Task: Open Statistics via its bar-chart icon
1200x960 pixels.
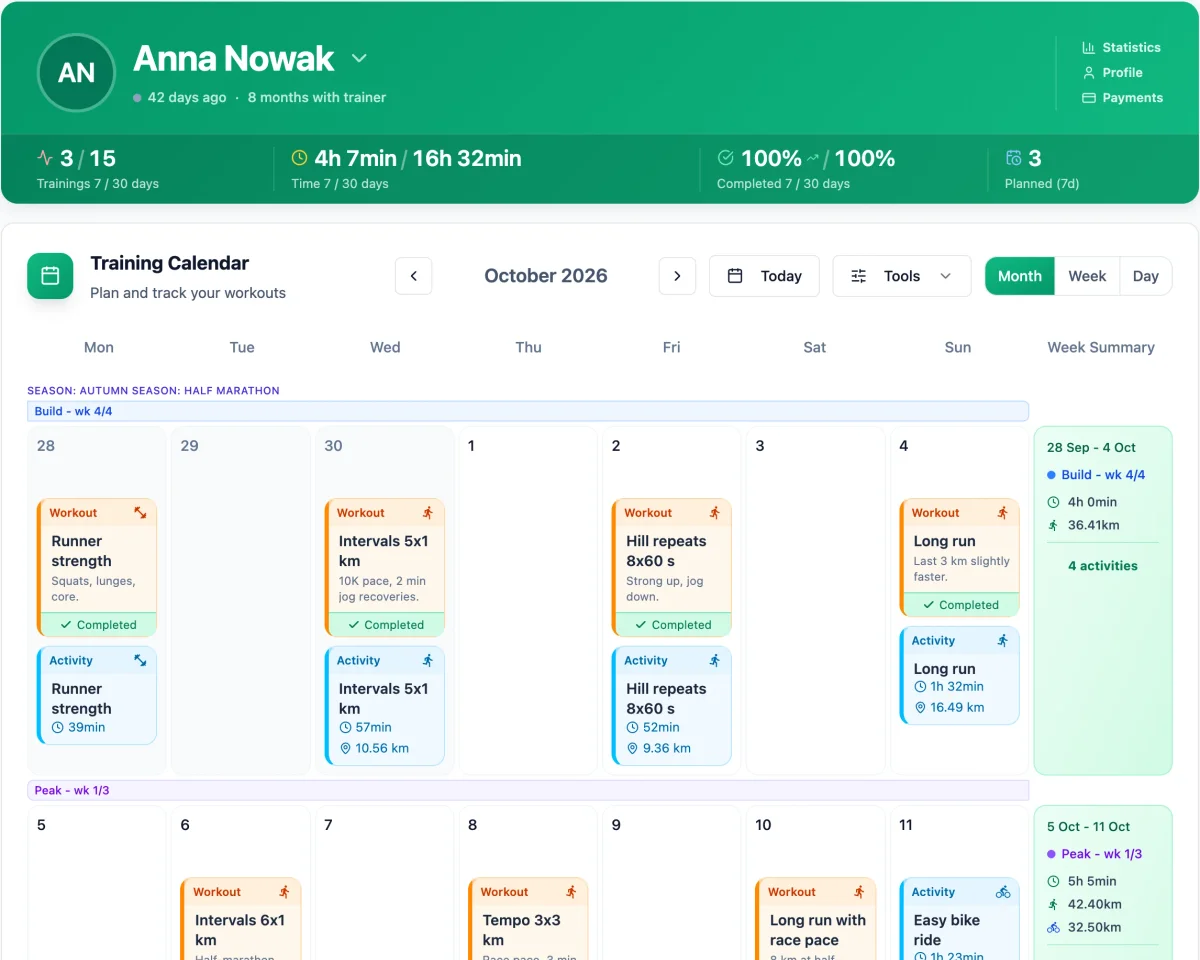Action: [x=1089, y=48]
